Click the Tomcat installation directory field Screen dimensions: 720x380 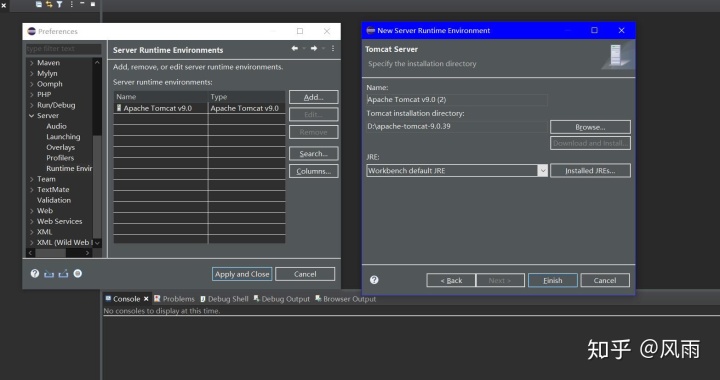coord(457,126)
